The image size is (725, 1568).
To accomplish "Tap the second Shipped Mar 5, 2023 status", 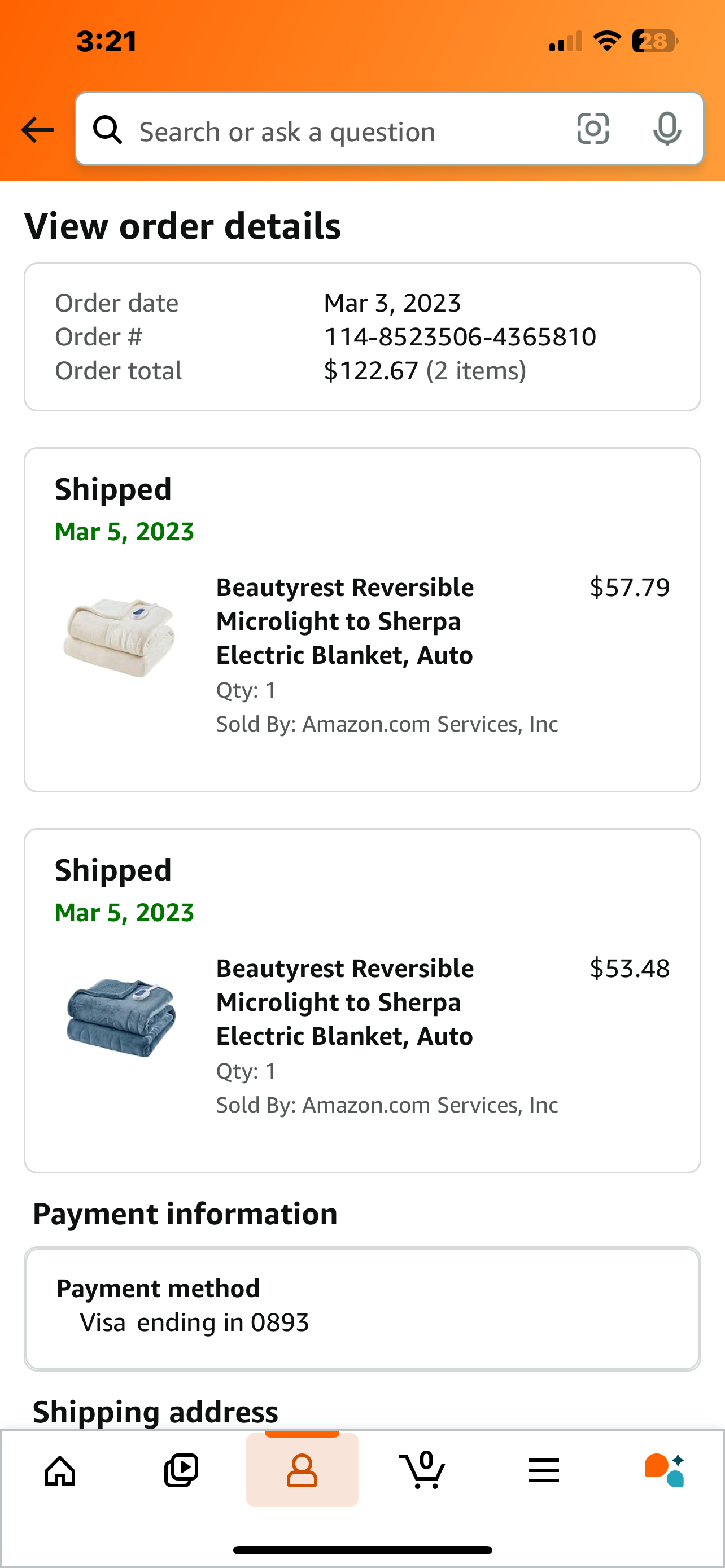I will pos(124,891).
